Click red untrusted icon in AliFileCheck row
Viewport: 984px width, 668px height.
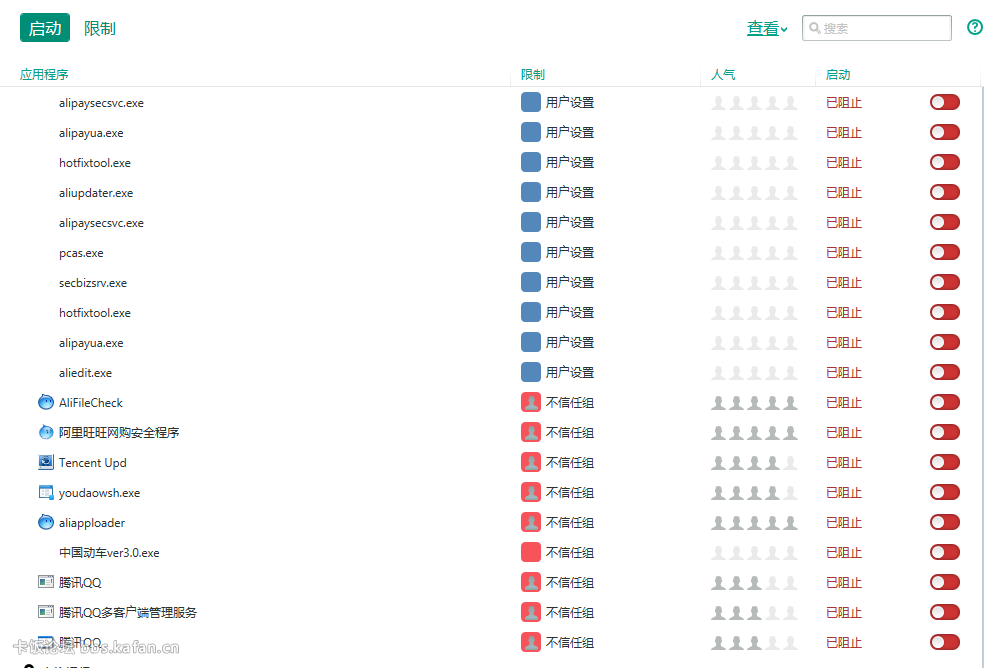pyautogui.click(x=531, y=402)
